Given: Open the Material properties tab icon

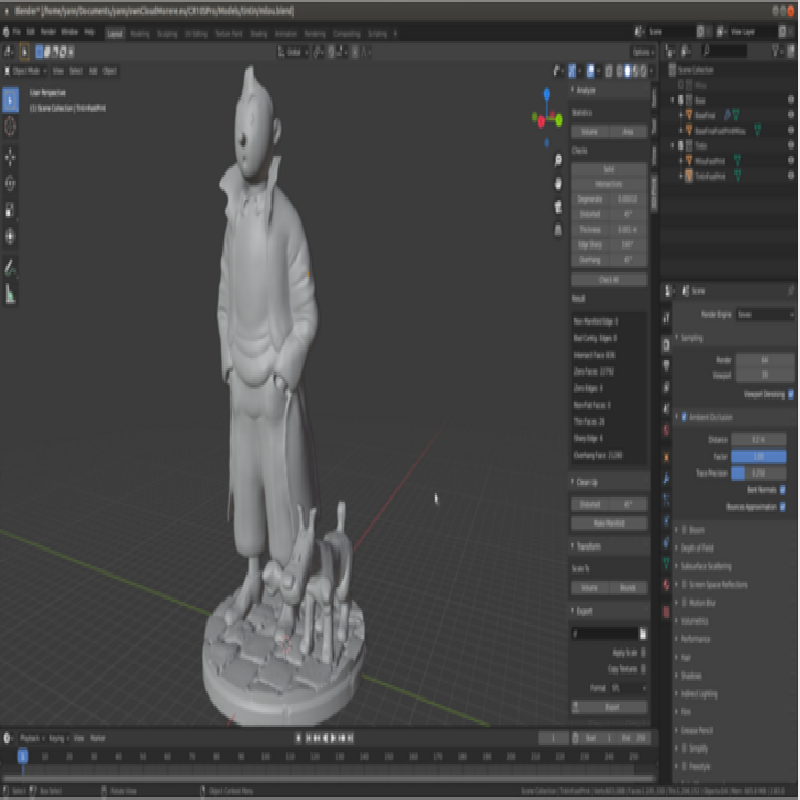Looking at the screenshot, I should [666, 585].
